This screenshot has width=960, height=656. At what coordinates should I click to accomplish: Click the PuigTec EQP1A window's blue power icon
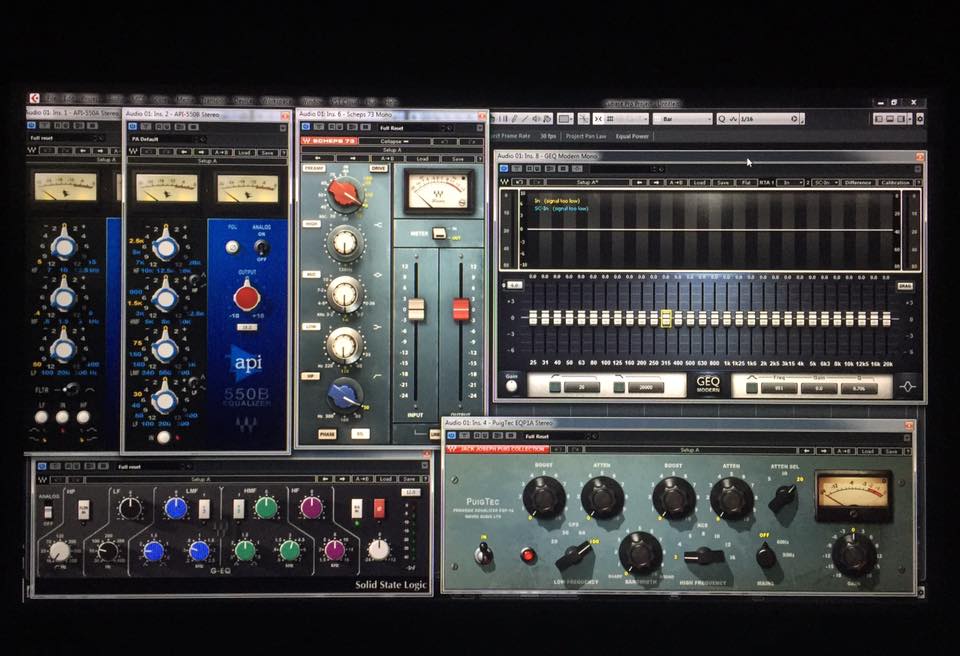coord(452,436)
